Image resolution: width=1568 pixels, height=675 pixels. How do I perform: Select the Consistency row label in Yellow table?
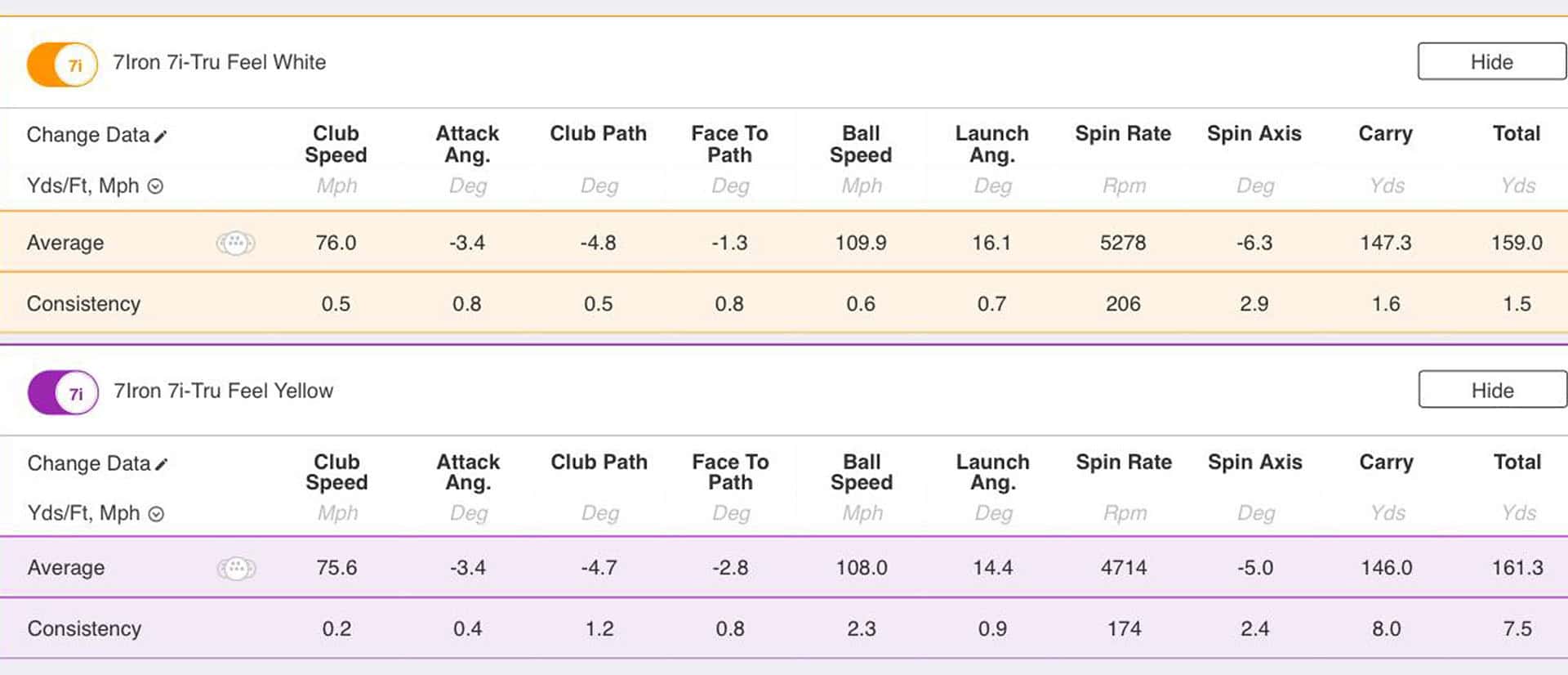tap(84, 628)
